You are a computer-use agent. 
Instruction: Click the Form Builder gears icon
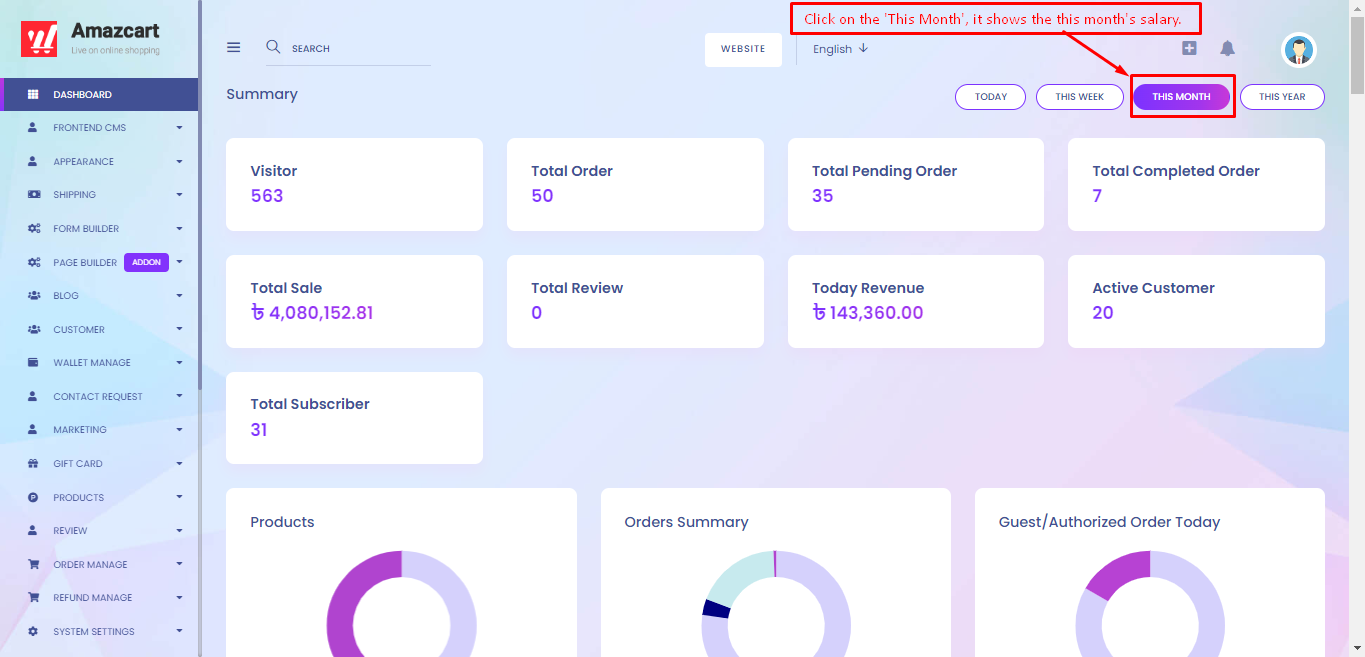pos(34,229)
